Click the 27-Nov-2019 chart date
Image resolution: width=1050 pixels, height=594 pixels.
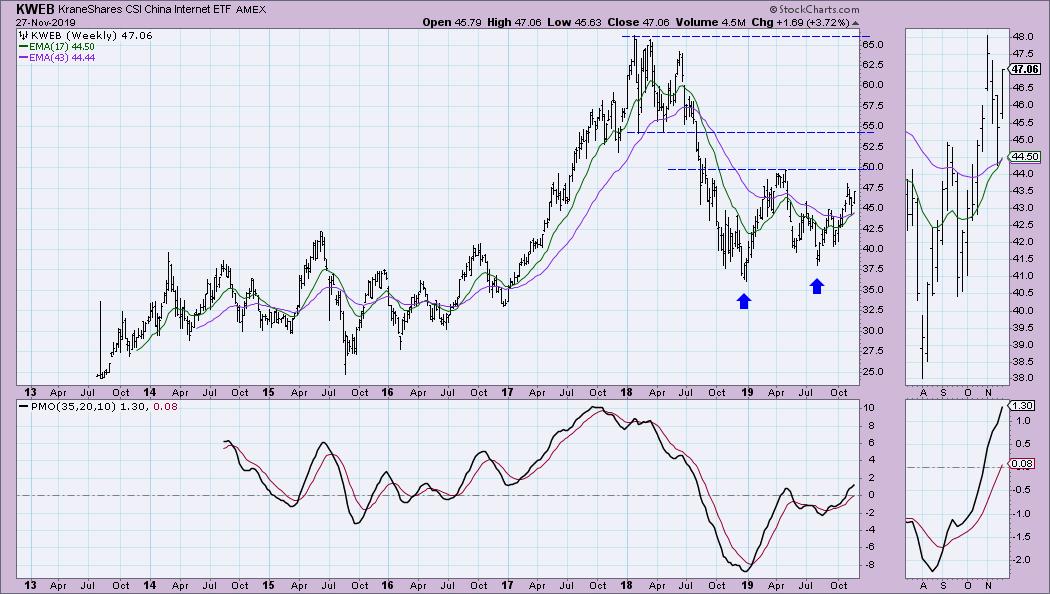pyautogui.click(x=46, y=22)
